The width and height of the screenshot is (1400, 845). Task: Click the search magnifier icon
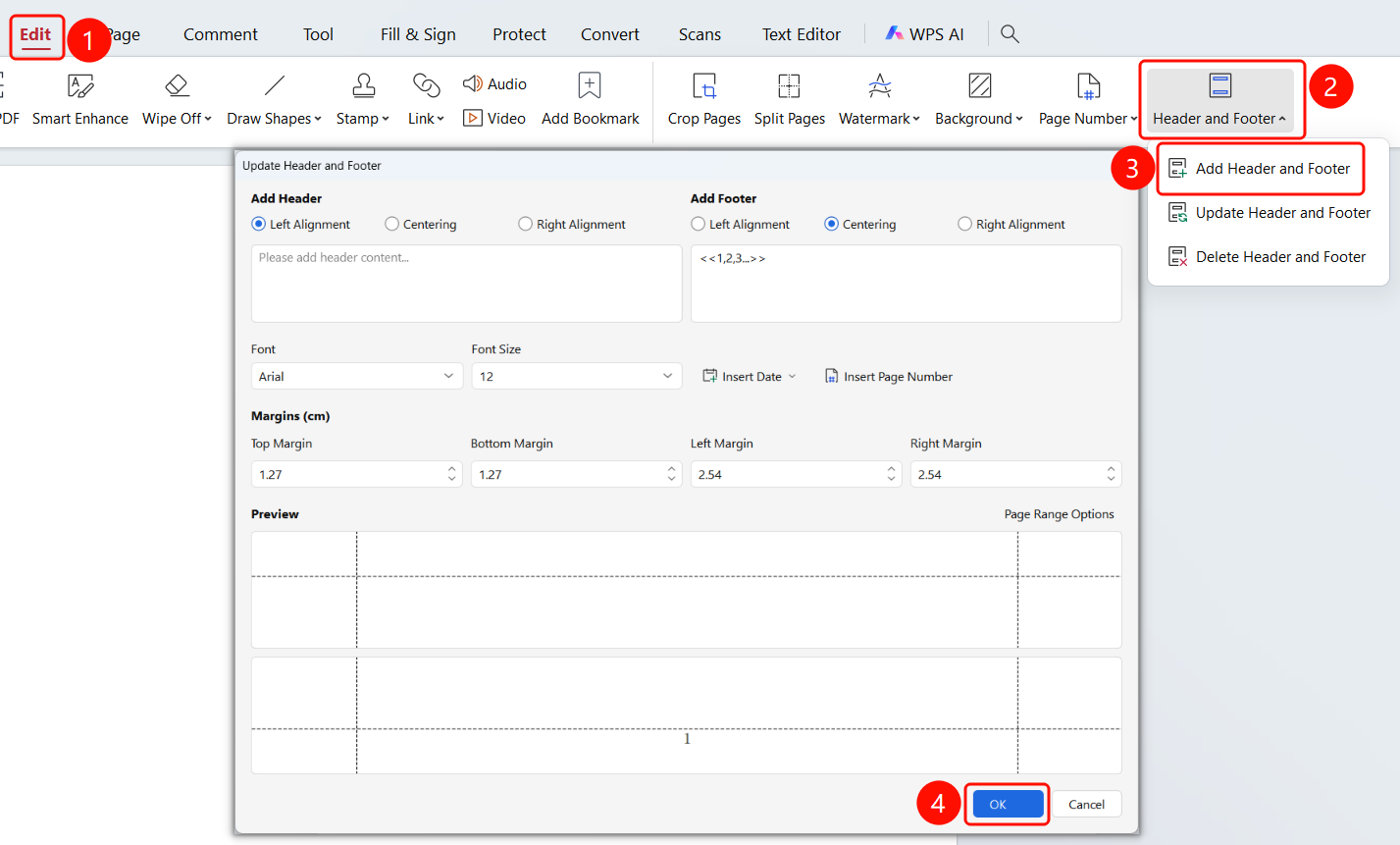click(1010, 34)
